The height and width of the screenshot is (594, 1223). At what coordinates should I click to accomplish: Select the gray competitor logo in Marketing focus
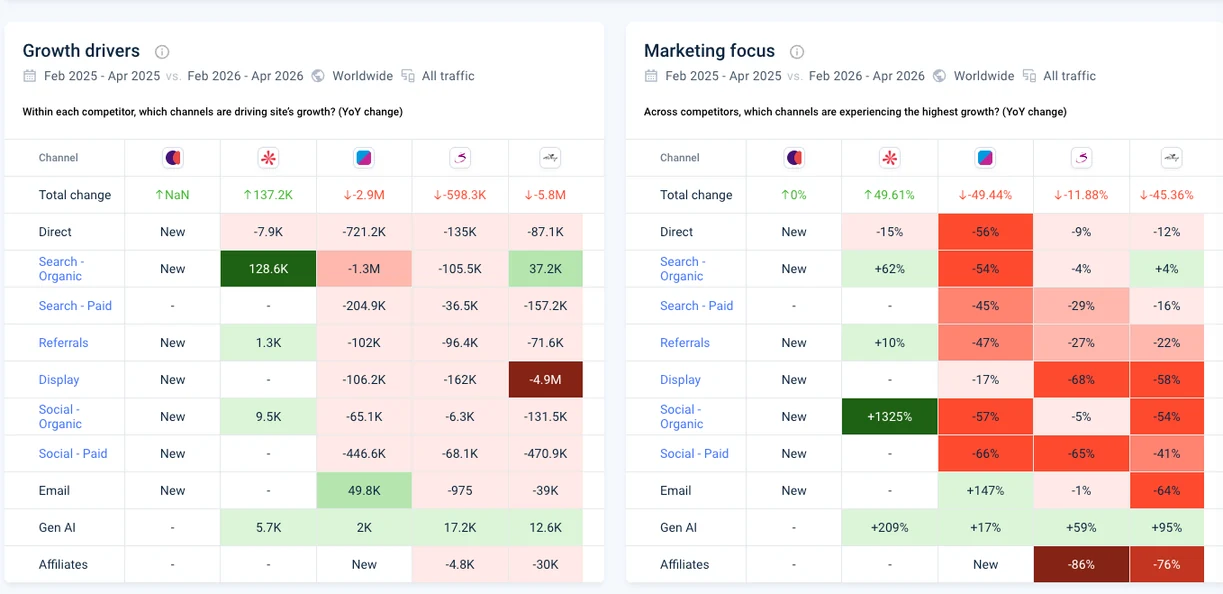[x=1172, y=157]
